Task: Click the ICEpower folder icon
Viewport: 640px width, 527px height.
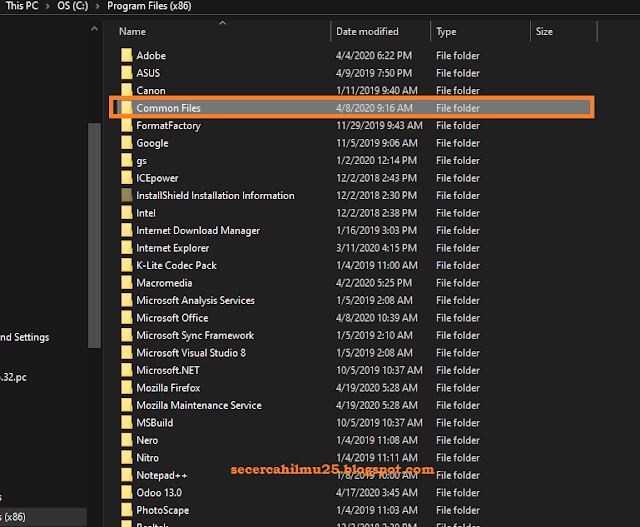Action: click(x=127, y=178)
